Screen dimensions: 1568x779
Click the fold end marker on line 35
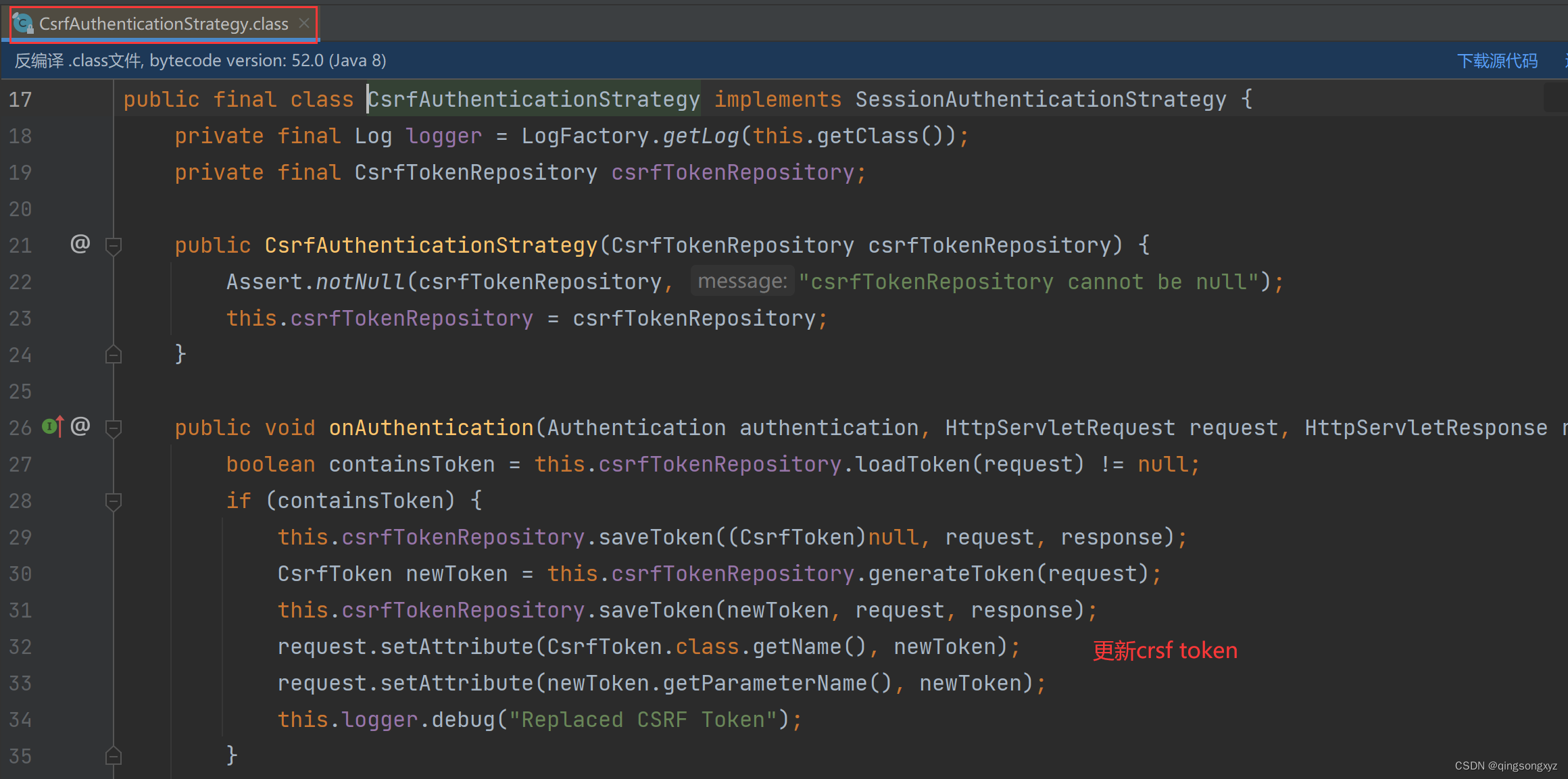114,755
